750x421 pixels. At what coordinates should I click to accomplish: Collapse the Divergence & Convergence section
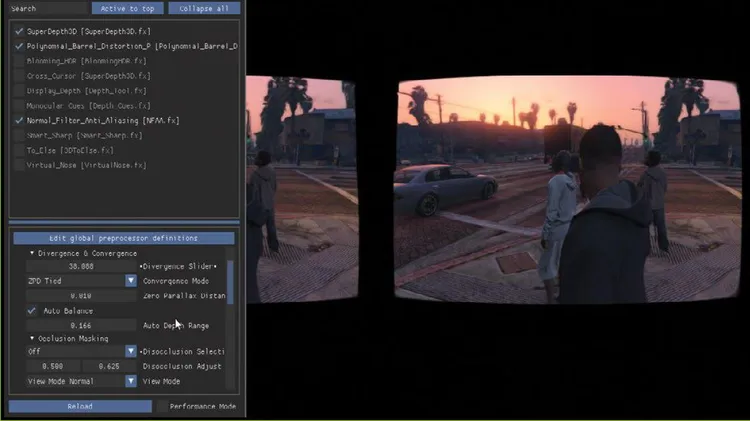tap(32, 253)
